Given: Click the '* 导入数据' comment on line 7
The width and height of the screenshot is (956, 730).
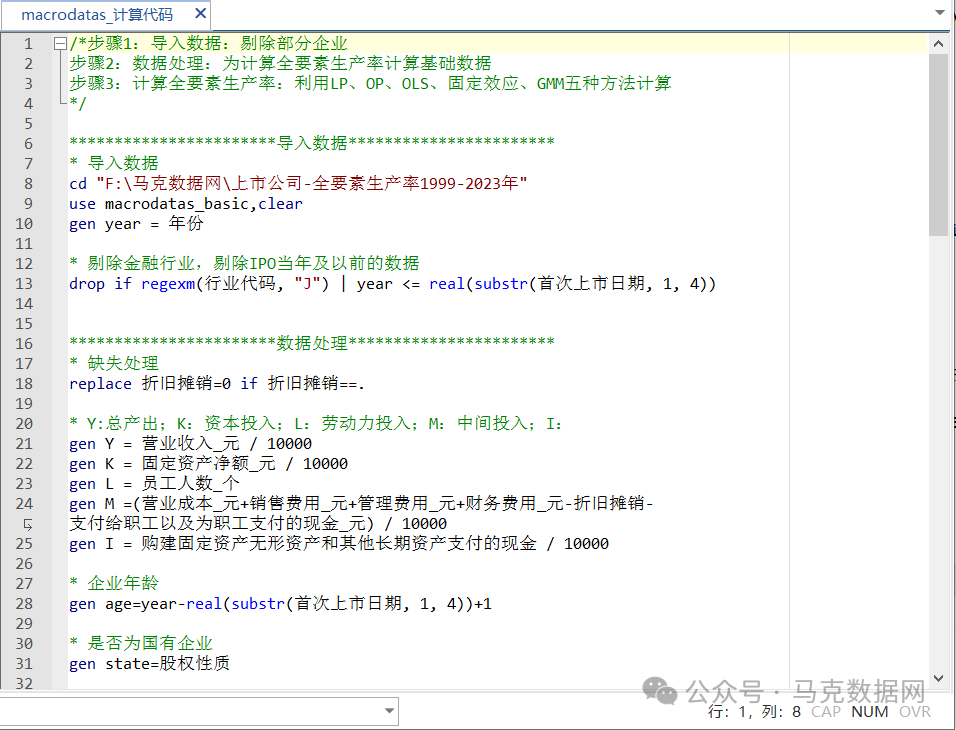Looking at the screenshot, I should coord(114,163).
